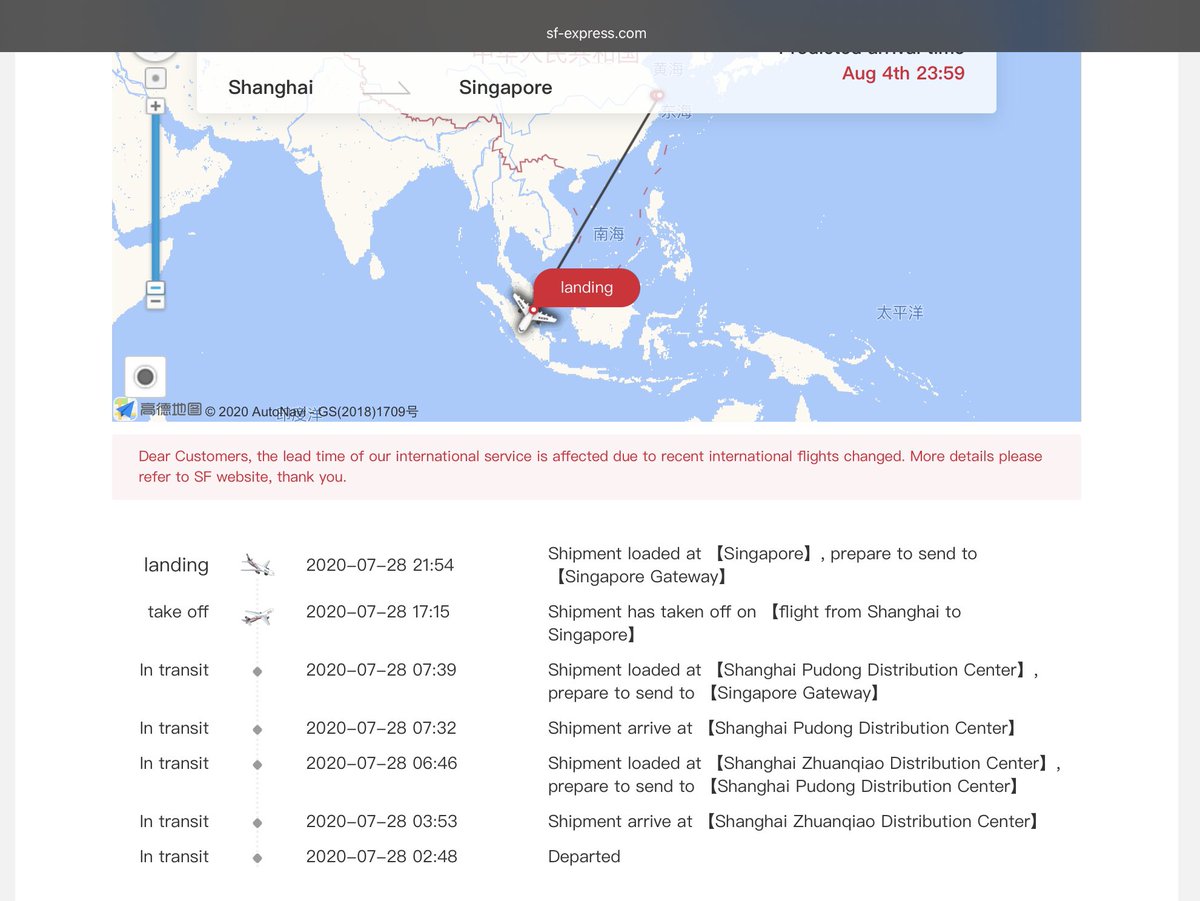1200x901 pixels.
Task: Click the 07:39 in transit timeline dot
Action: tap(257, 671)
